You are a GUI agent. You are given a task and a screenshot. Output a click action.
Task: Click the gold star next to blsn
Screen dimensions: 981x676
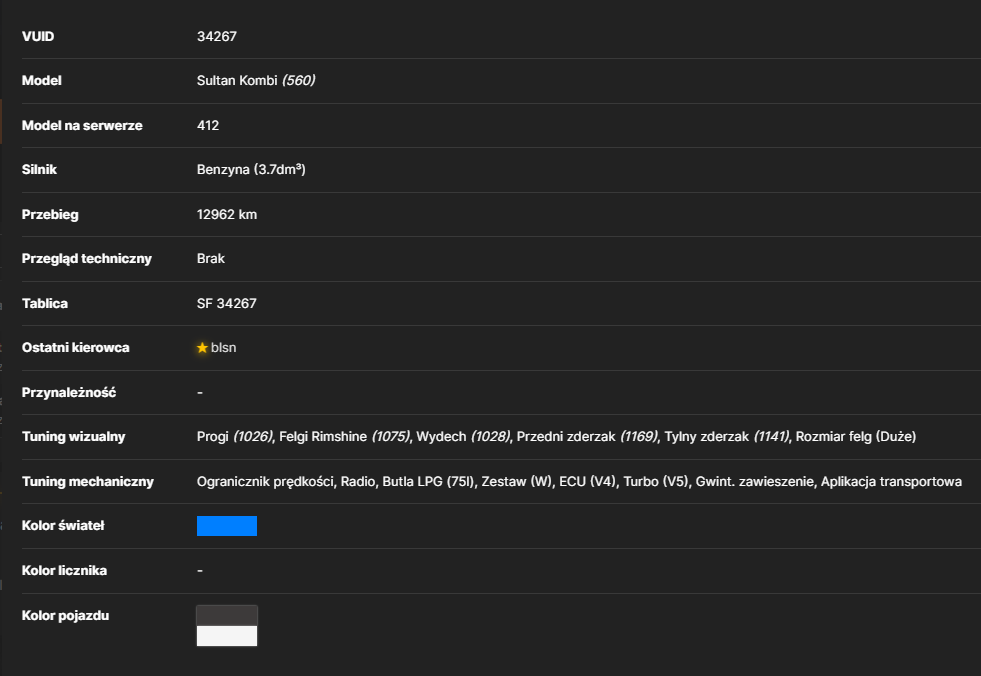(x=202, y=348)
